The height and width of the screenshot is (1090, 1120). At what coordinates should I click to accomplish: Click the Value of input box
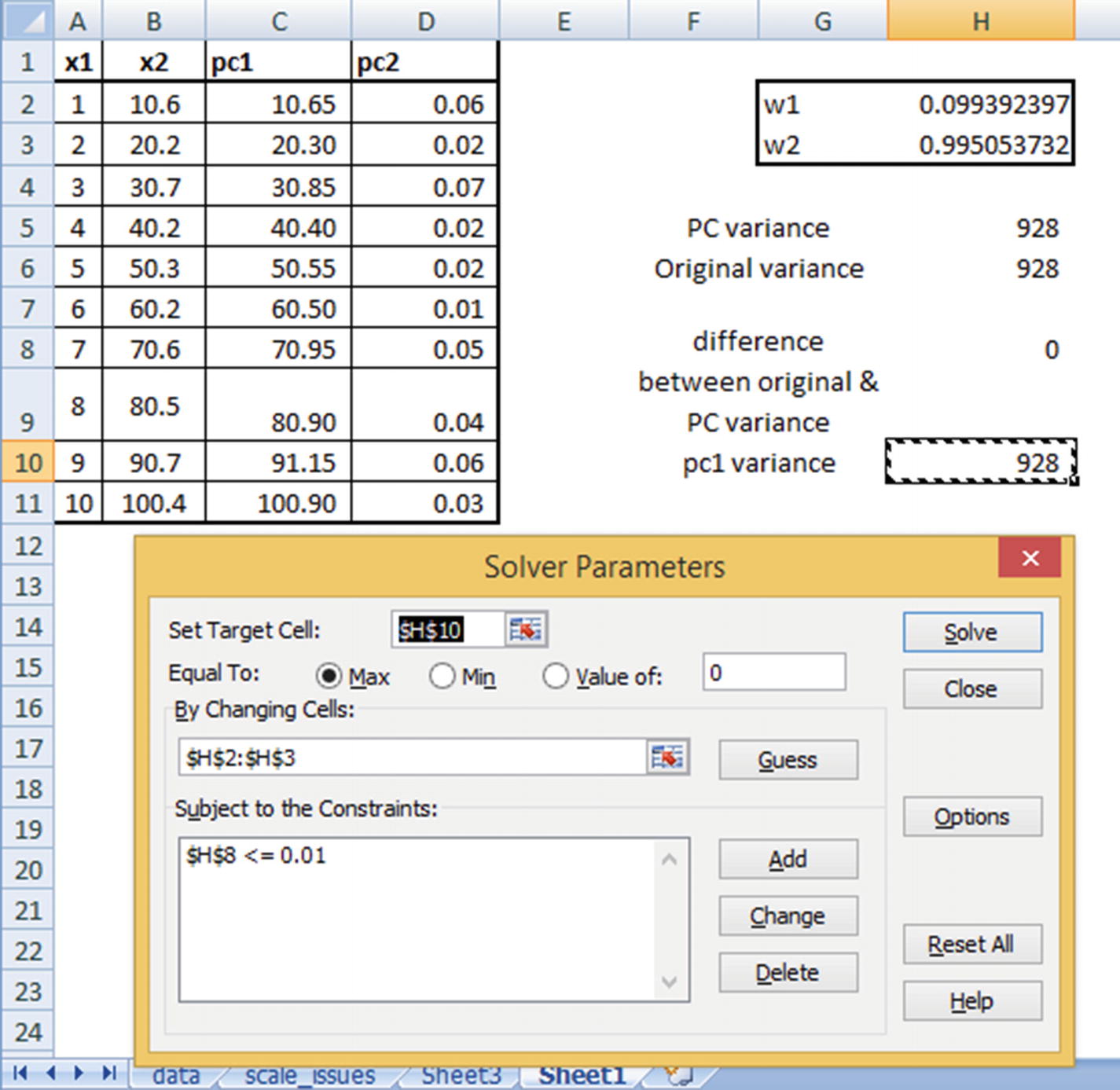[774, 673]
